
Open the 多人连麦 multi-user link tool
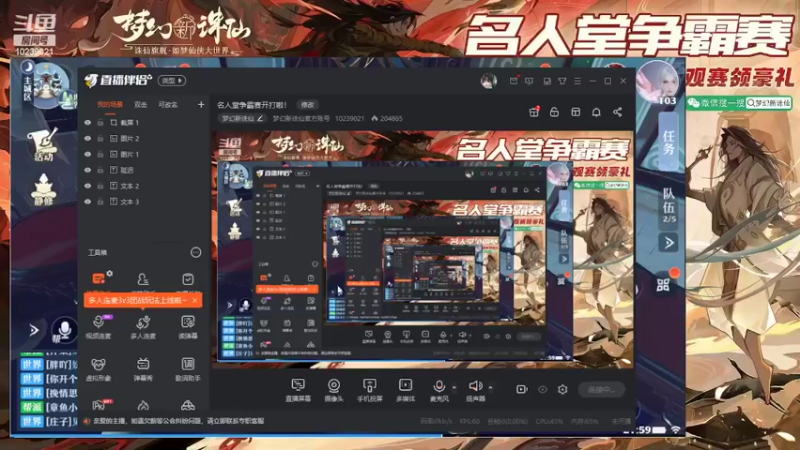tap(143, 327)
